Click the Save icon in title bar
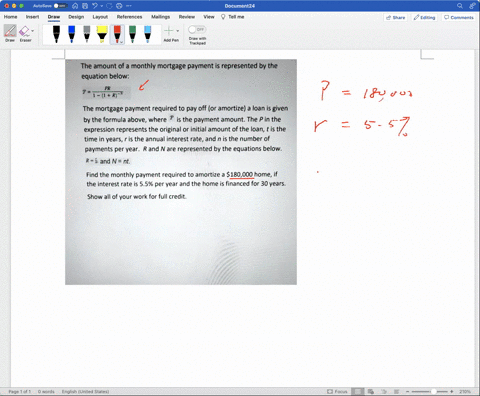Viewport: 480px width, 396px height. point(85,6)
